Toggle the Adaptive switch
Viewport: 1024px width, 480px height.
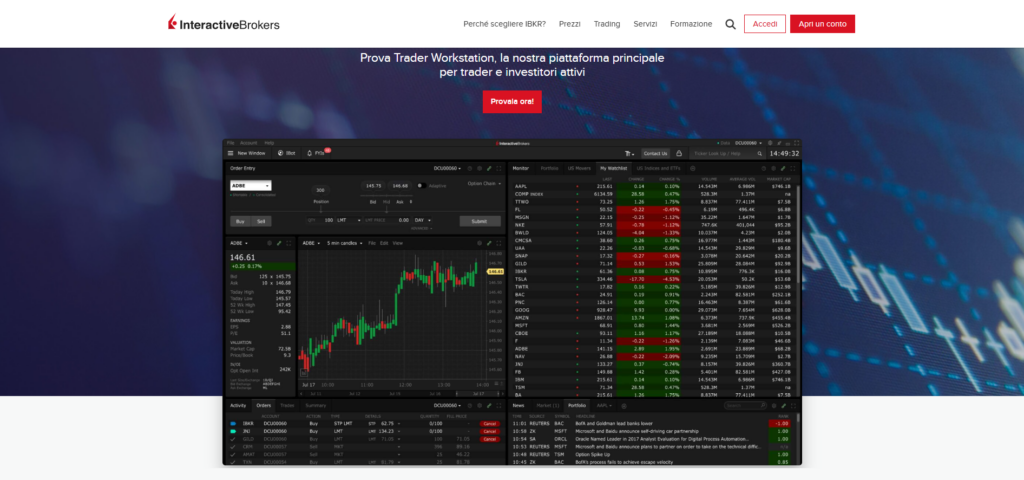point(421,185)
